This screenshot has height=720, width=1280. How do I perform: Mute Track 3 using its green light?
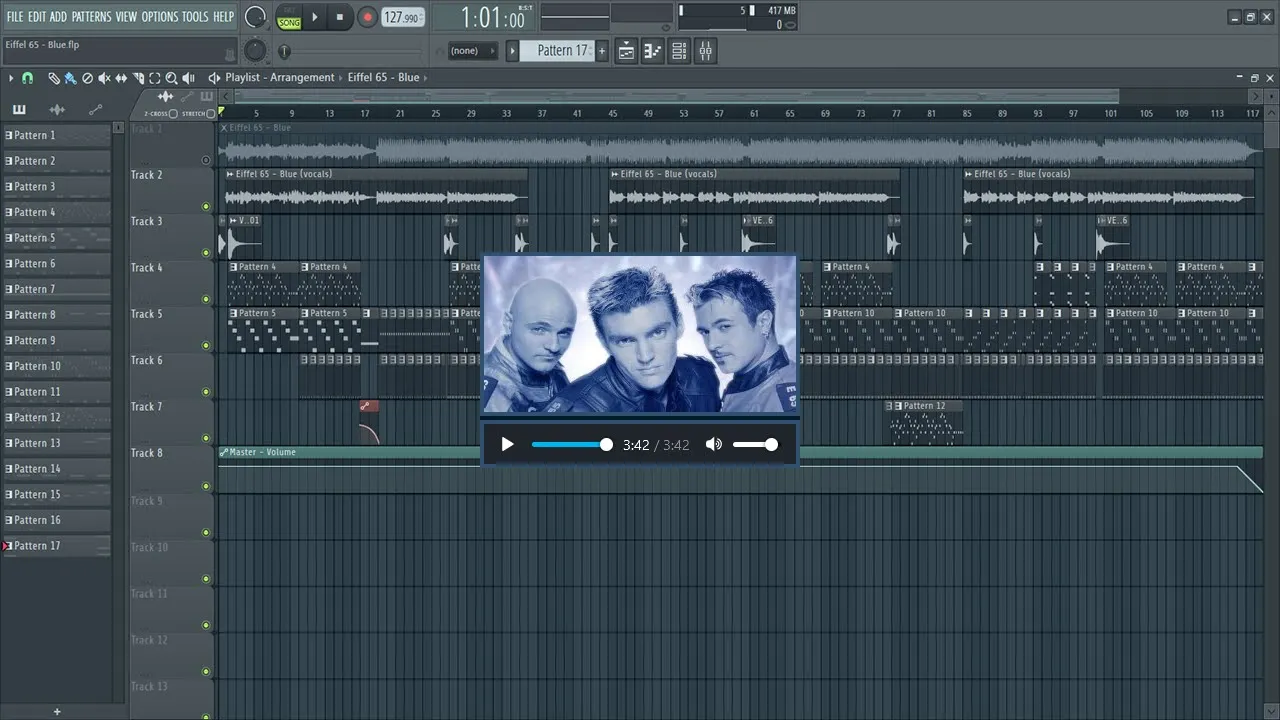pos(206,253)
